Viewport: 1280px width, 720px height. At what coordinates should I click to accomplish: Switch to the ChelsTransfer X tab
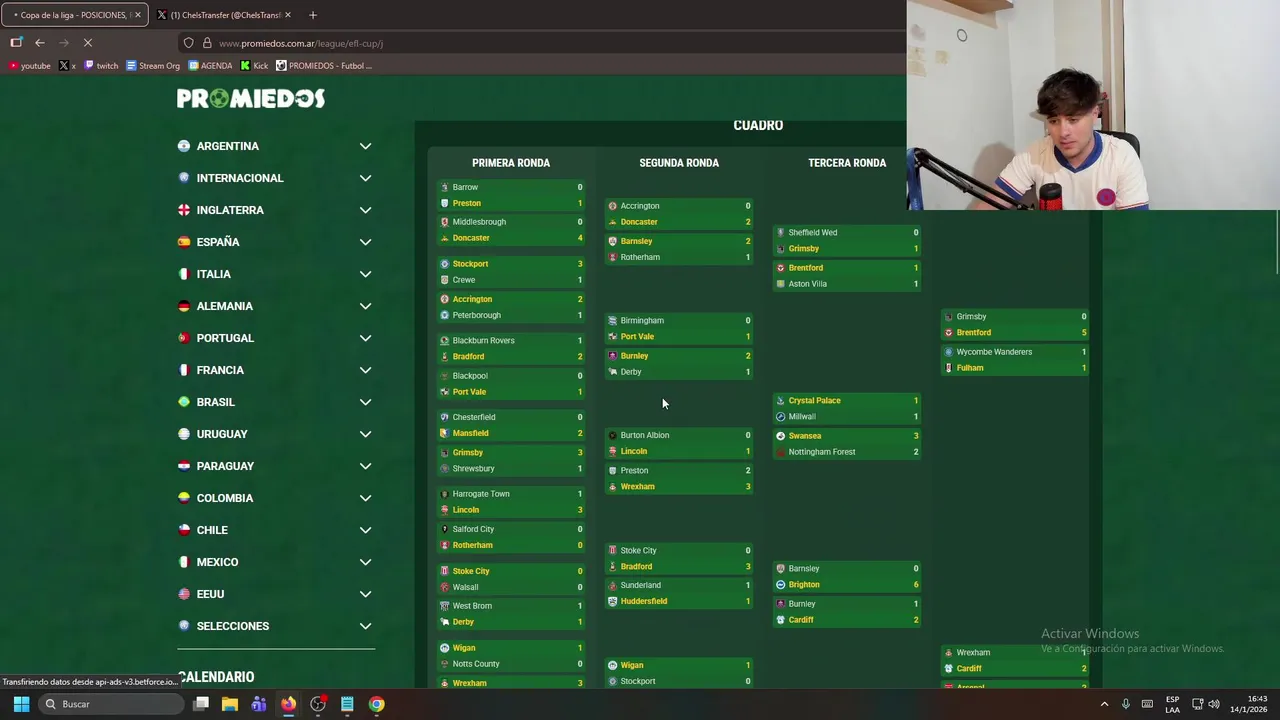pos(224,15)
